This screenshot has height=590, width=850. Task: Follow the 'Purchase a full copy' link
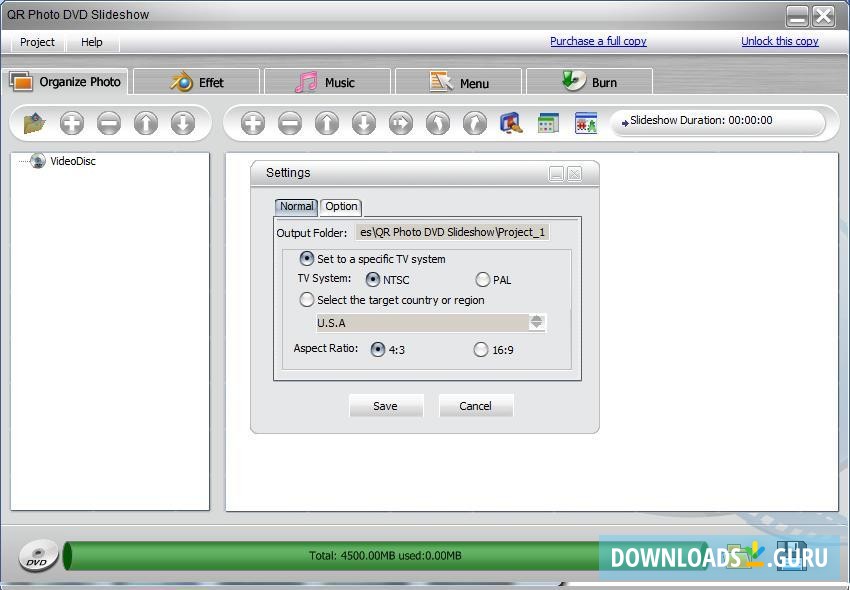pos(598,41)
